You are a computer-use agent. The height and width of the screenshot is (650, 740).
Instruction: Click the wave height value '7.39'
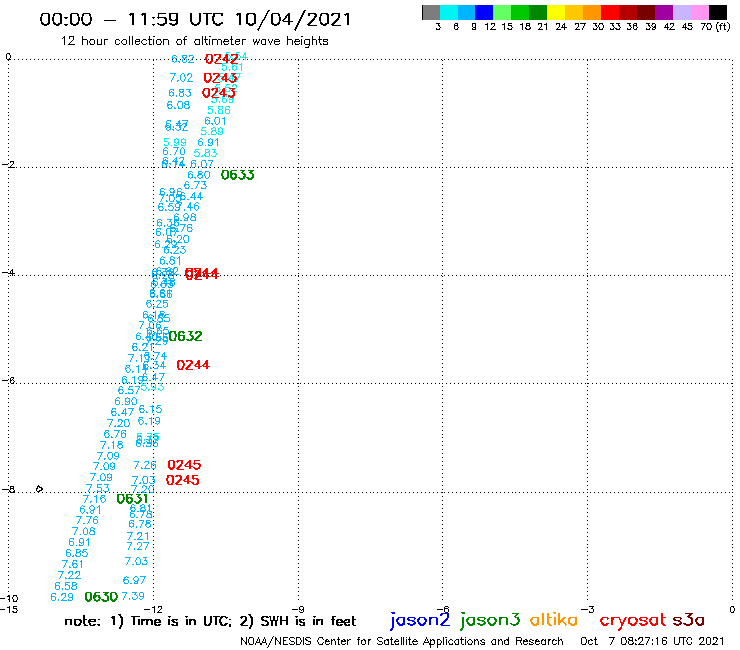click(133, 596)
